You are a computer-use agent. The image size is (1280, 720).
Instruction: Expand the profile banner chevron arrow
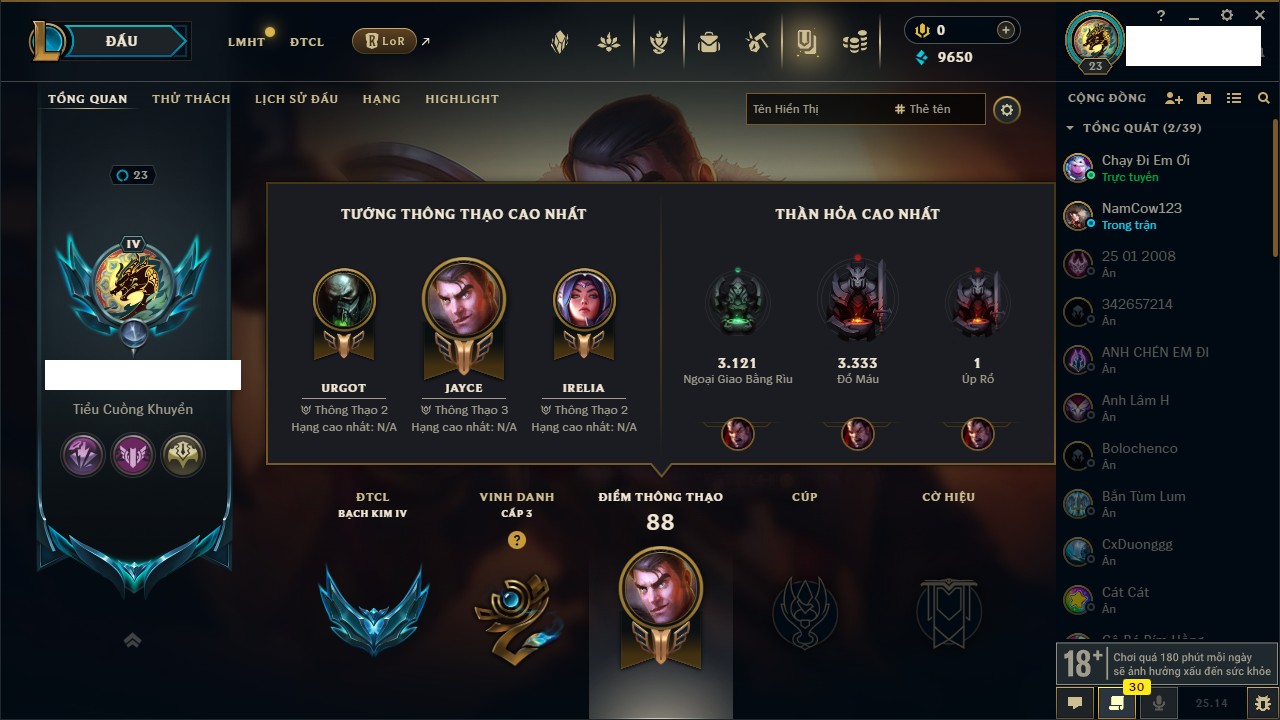coord(132,640)
